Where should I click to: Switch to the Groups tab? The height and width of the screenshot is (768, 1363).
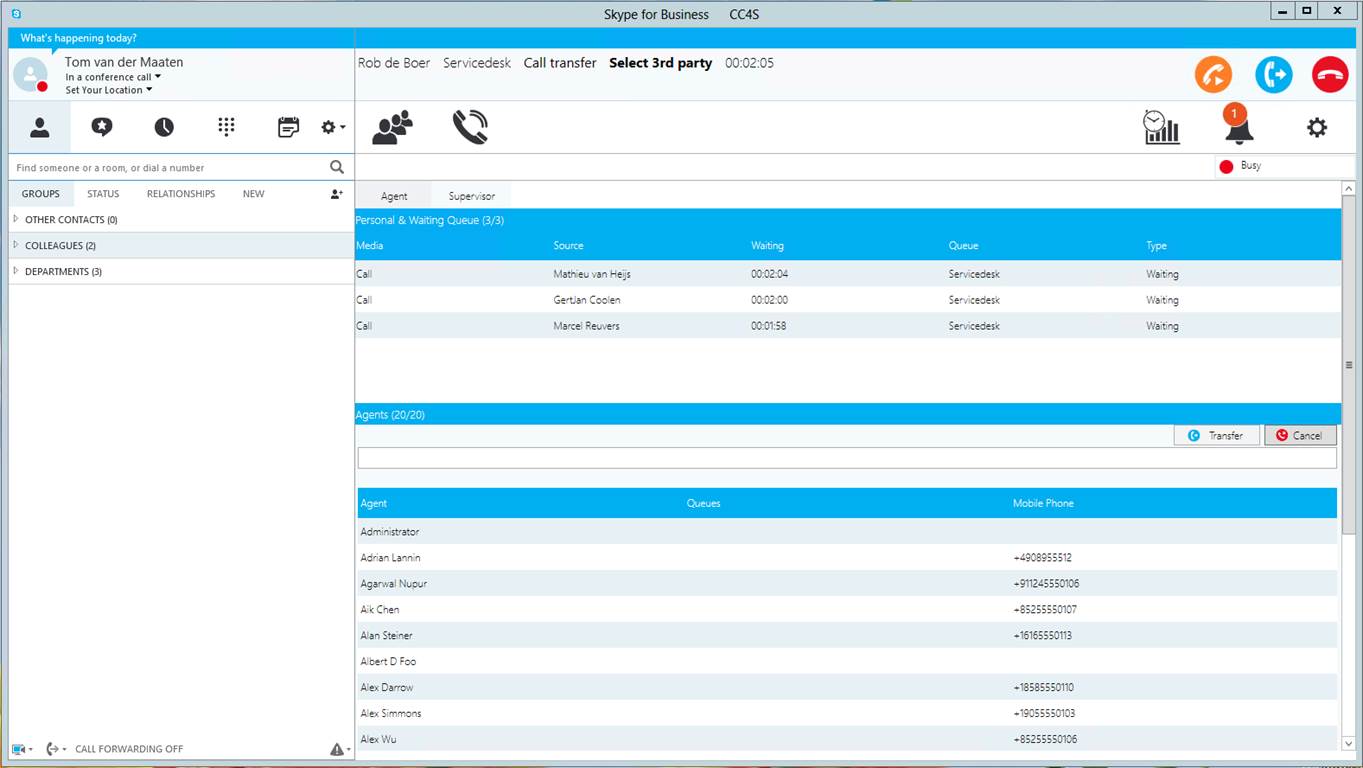[41, 194]
